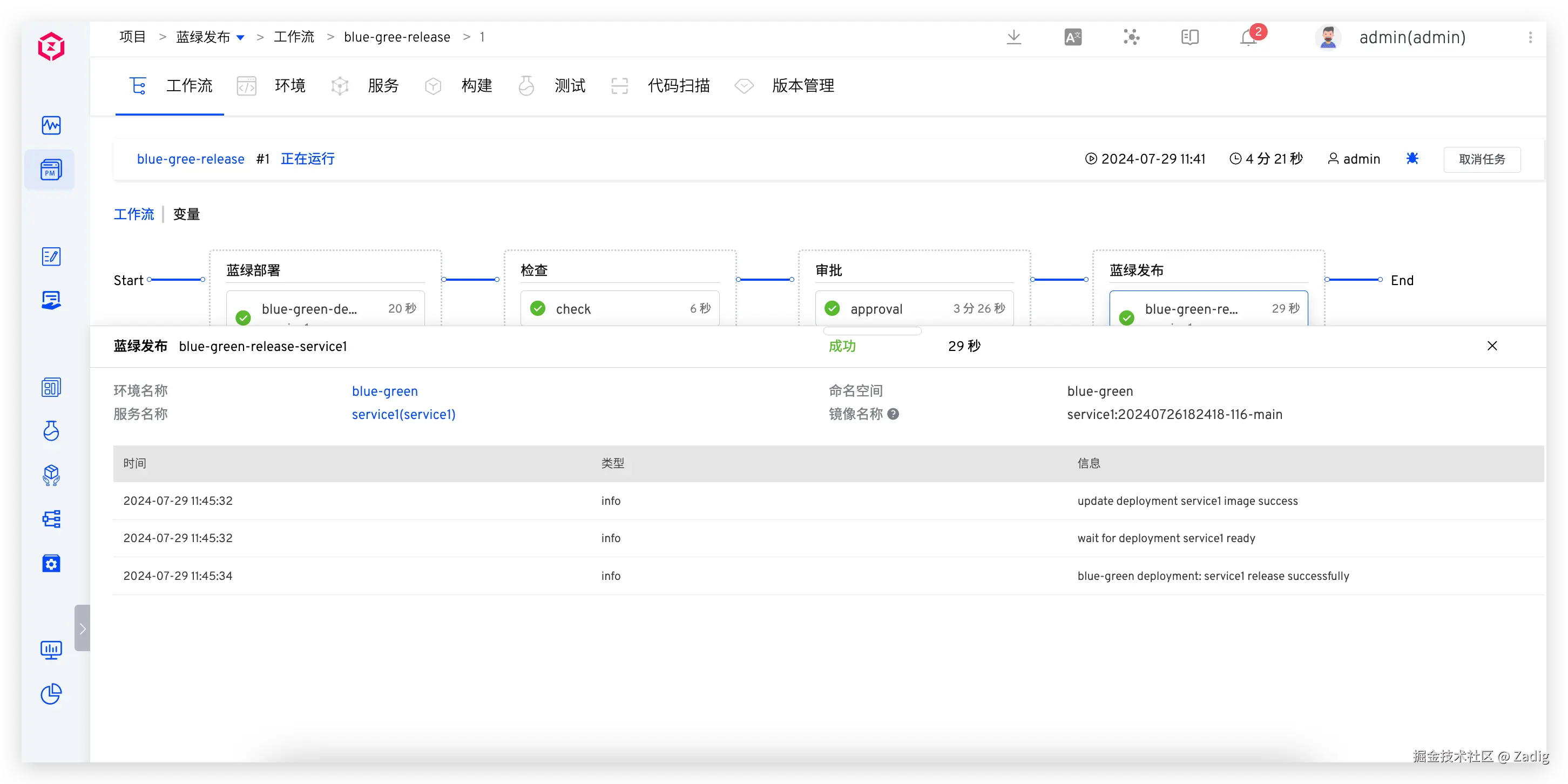
Task: Open the blue-green environment link
Action: click(384, 391)
